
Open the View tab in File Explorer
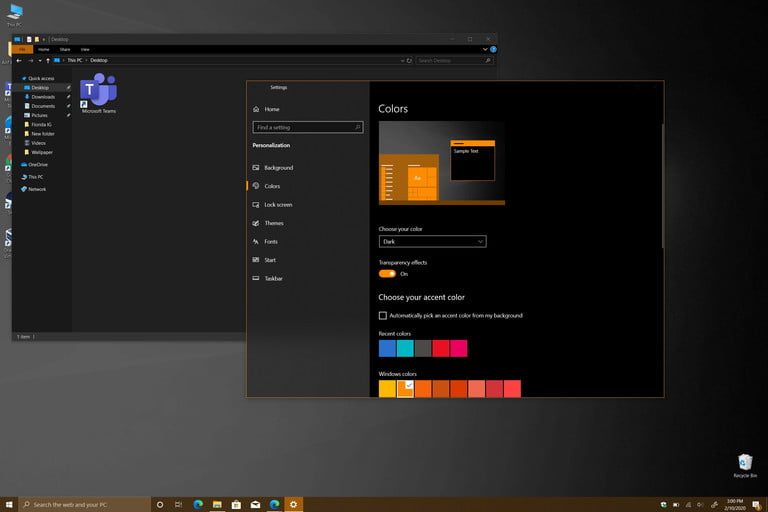click(85, 49)
